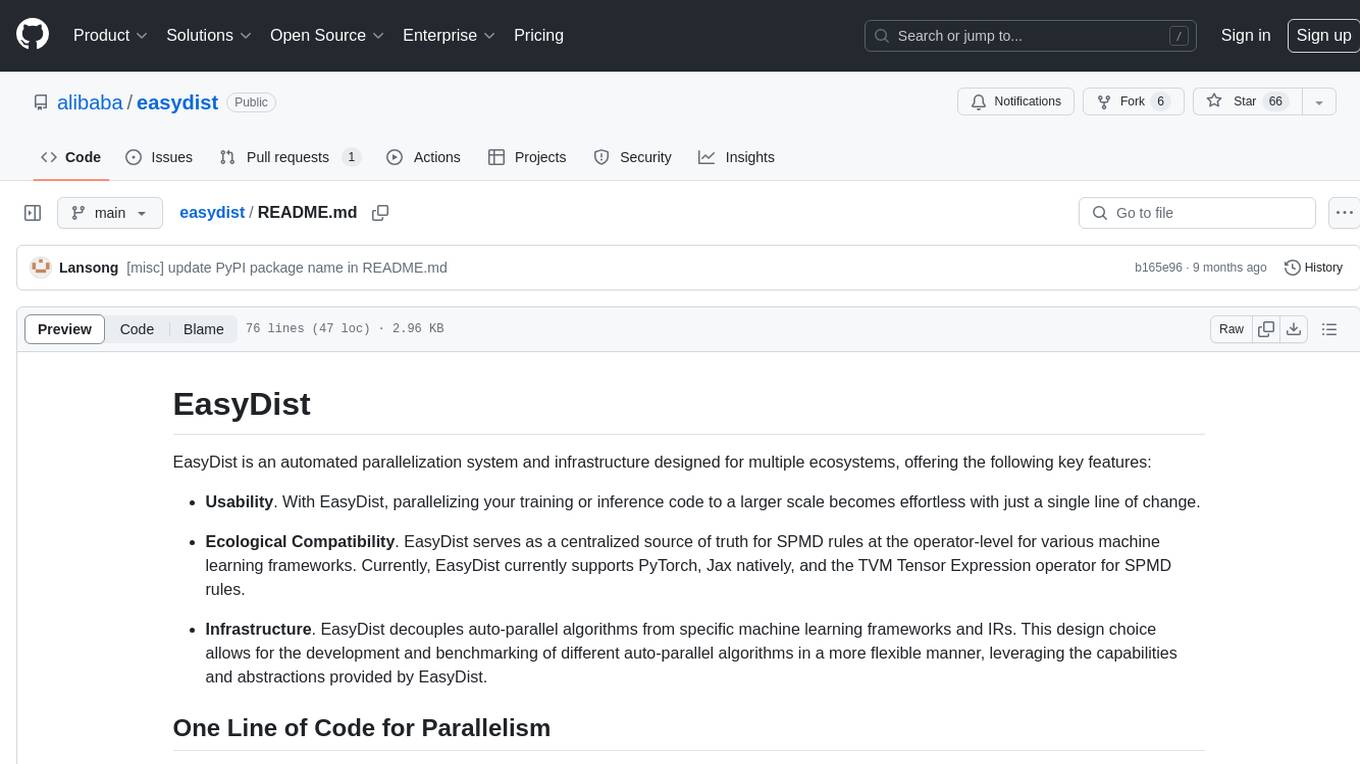The width and height of the screenshot is (1360, 764).
Task: Expand the file tree side panel
Action: [x=33, y=213]
